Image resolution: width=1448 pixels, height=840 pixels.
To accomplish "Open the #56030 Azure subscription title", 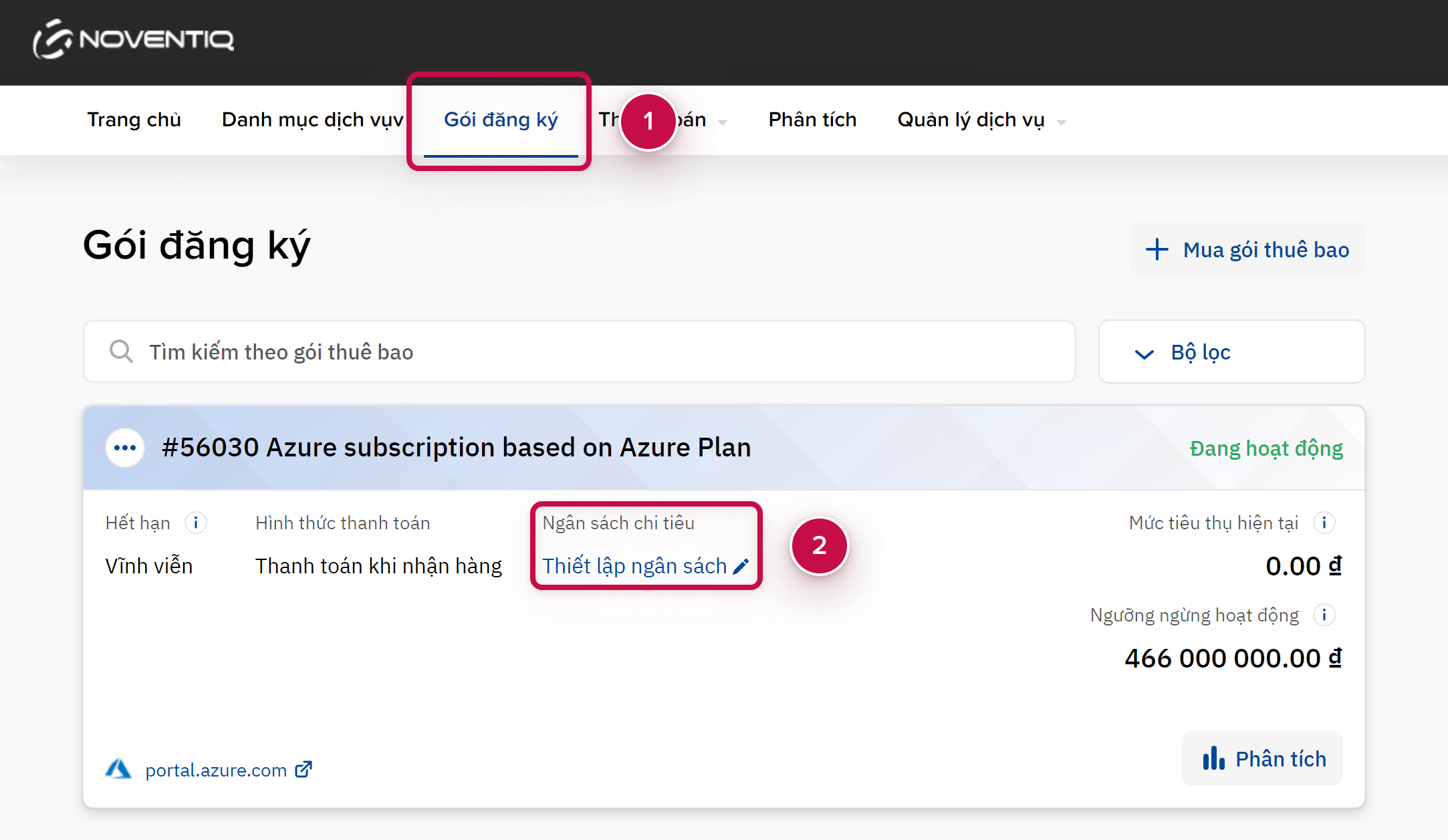I will (x=456, y=448).
